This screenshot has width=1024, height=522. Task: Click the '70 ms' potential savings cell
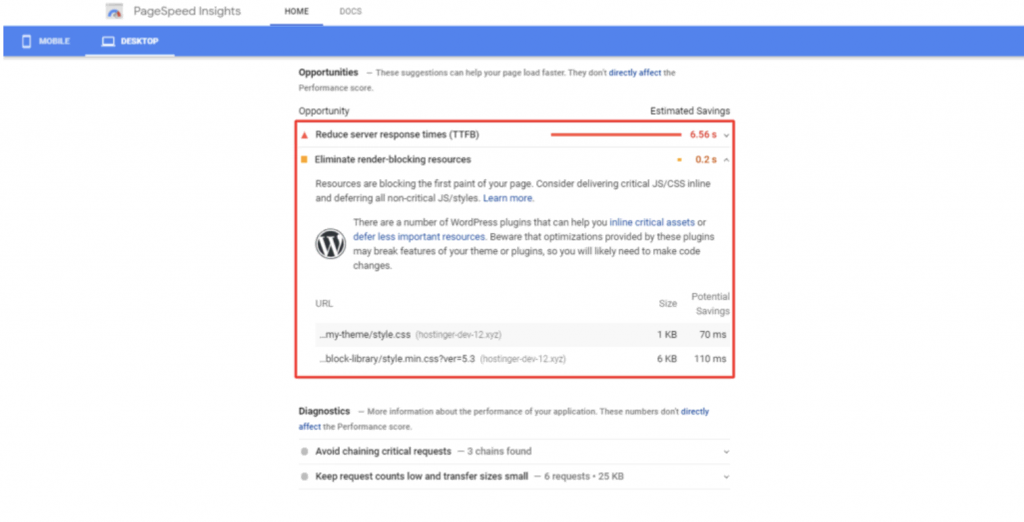click(712, 334)
